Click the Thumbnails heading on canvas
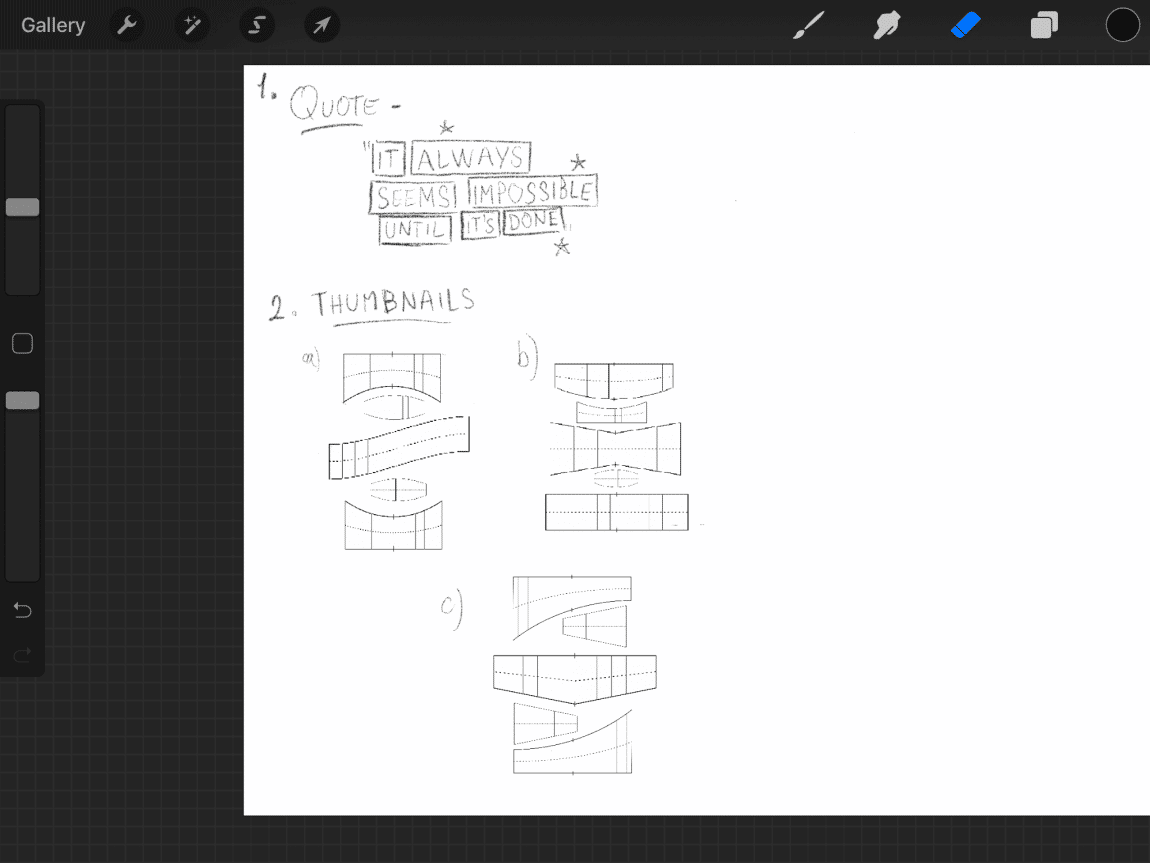The height and width of the screenshot is (863, 1150). [393, 304]
